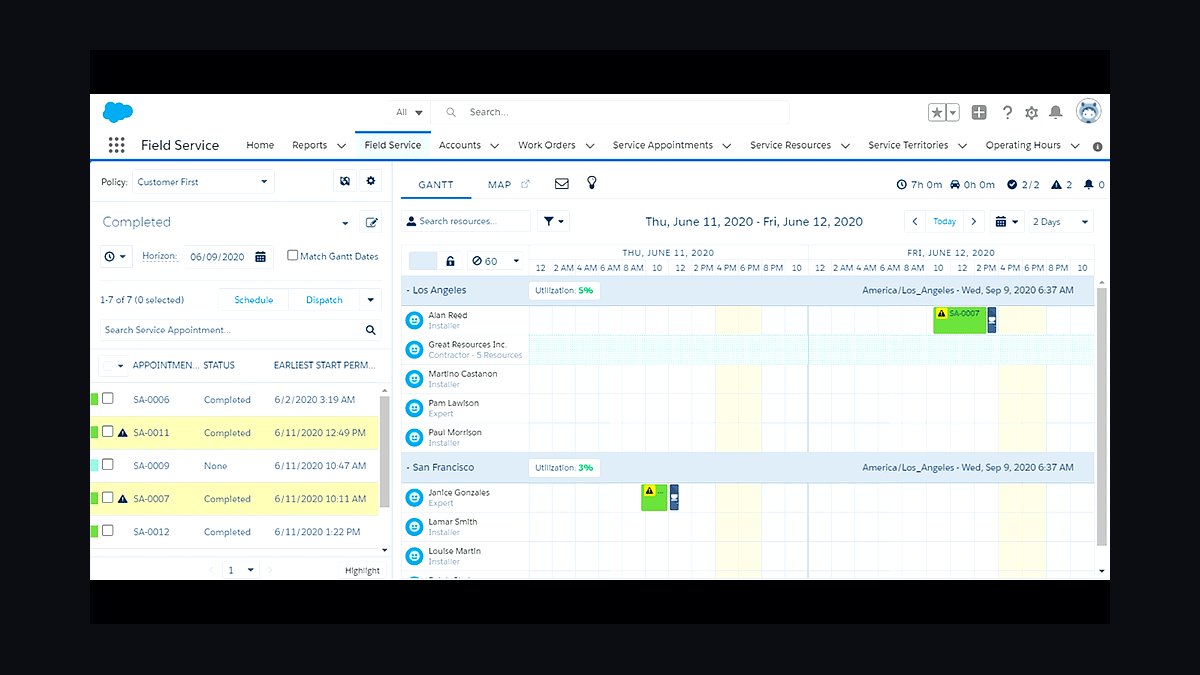Expand the arrow next to Dispatch
The height and width of the screenshot is (675, 1200).
[370, 300]
